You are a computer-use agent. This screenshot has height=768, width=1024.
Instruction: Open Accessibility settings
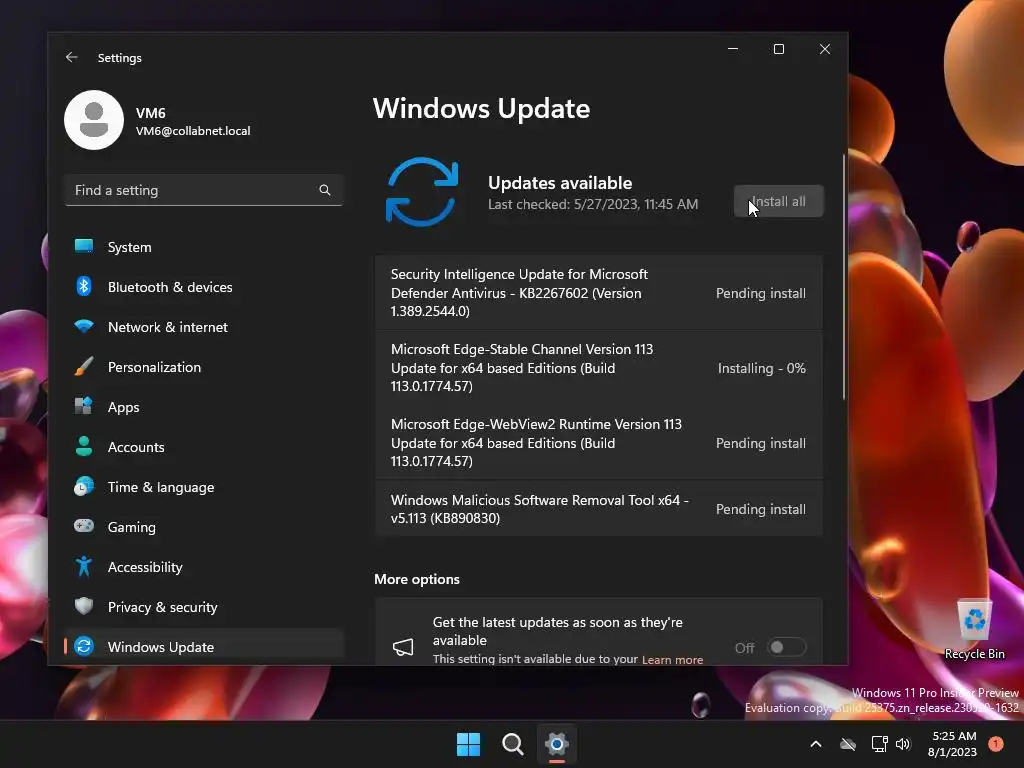(x=204, y=567)
